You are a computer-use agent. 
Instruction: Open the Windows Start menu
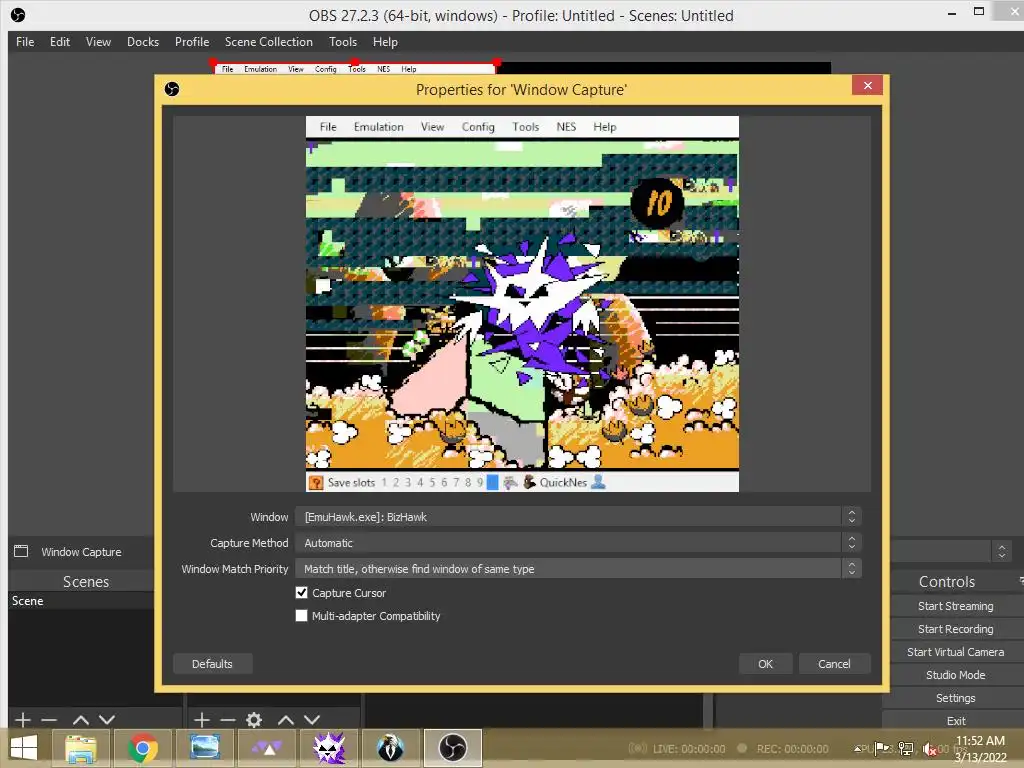click(24, 748)
